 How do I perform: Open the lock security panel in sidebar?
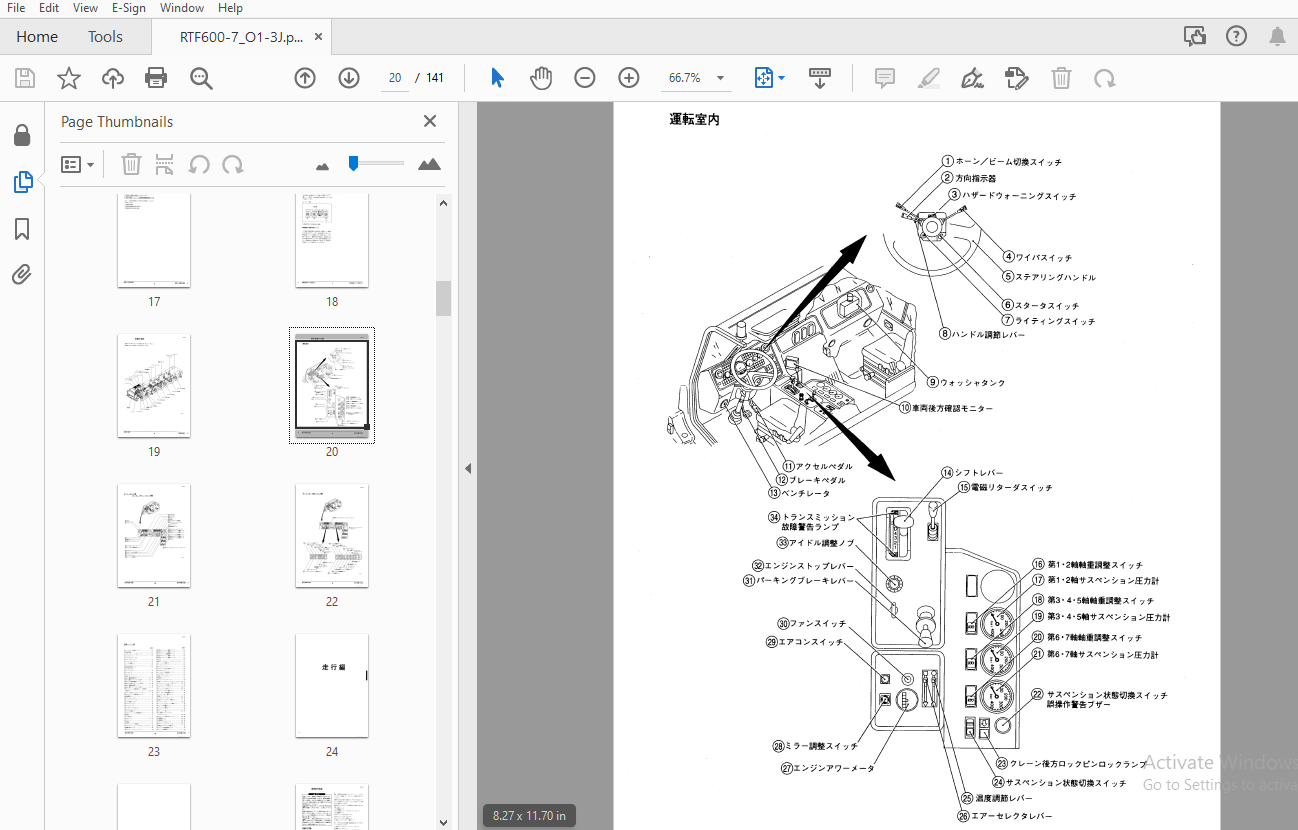[x=22, y=135]
